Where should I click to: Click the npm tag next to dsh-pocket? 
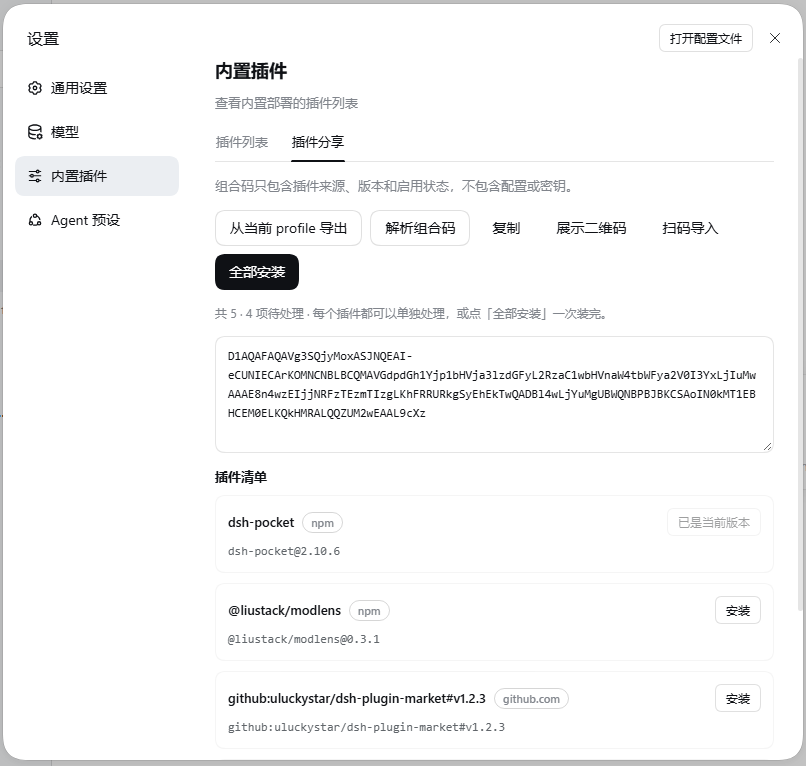(x=322, y=523)
